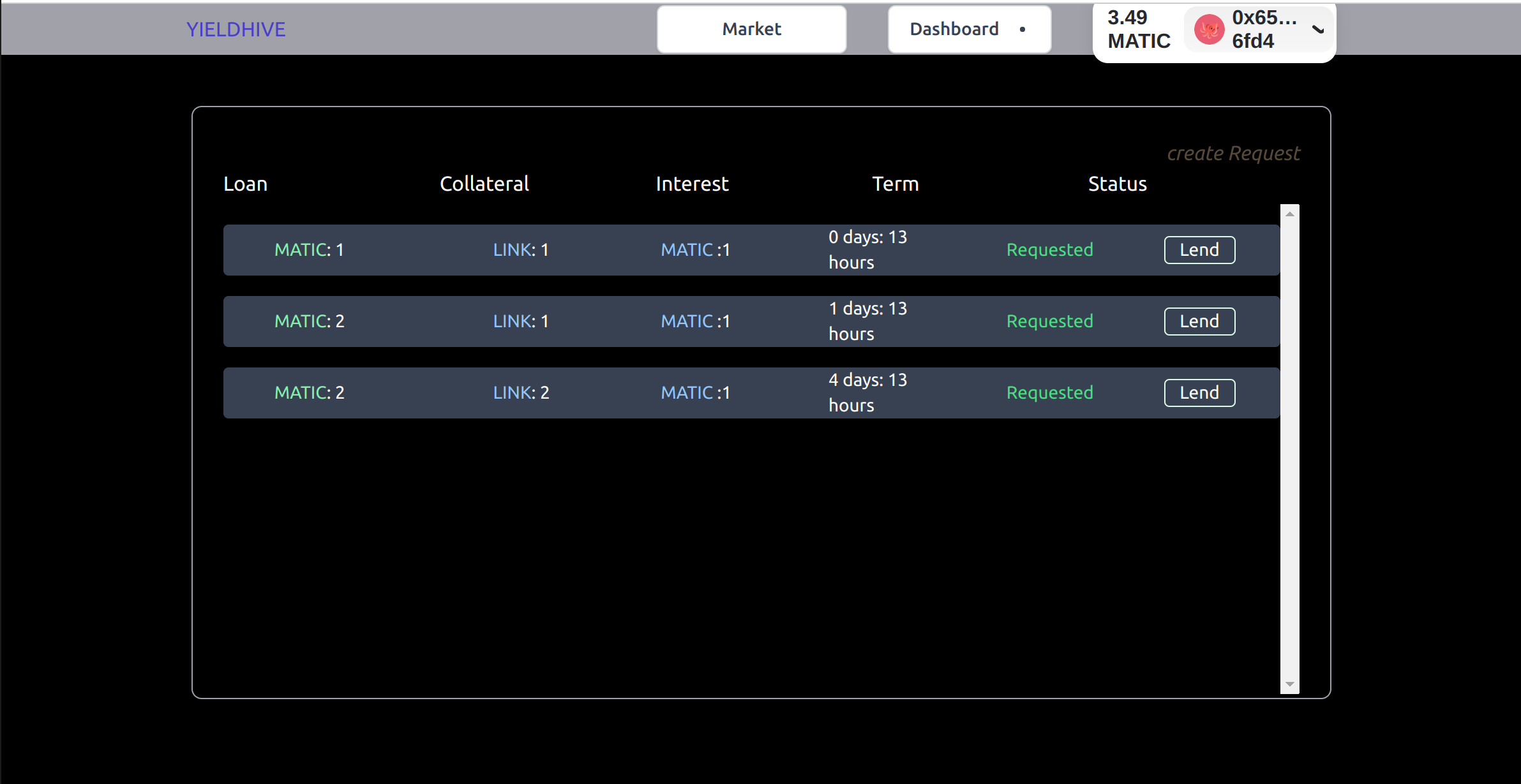This screenshot has height=784, width=1521.
Task: Click the scrollbar down arrow
Action: (1289, 684)
